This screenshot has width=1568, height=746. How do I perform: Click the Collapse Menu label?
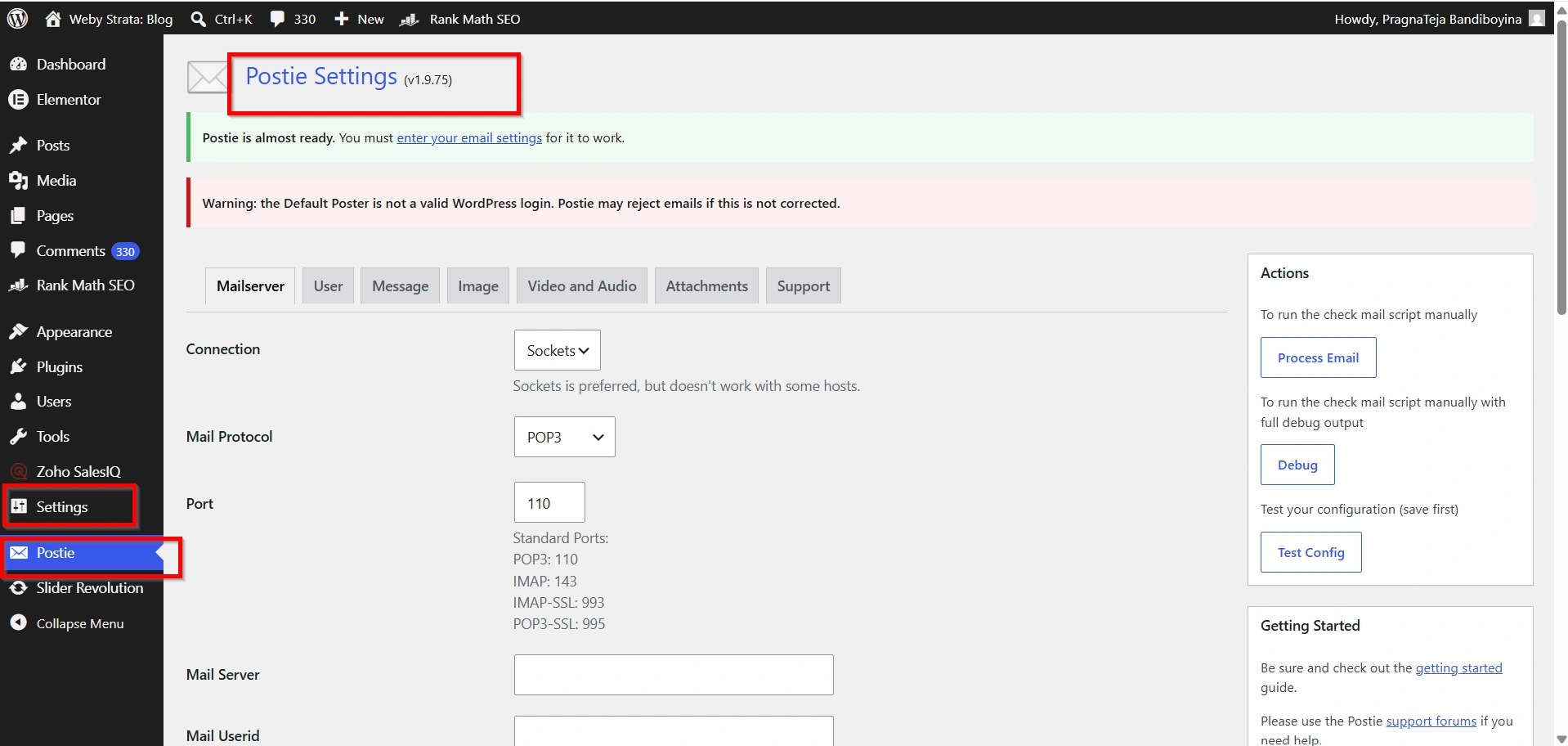click(x=80, y=623)
